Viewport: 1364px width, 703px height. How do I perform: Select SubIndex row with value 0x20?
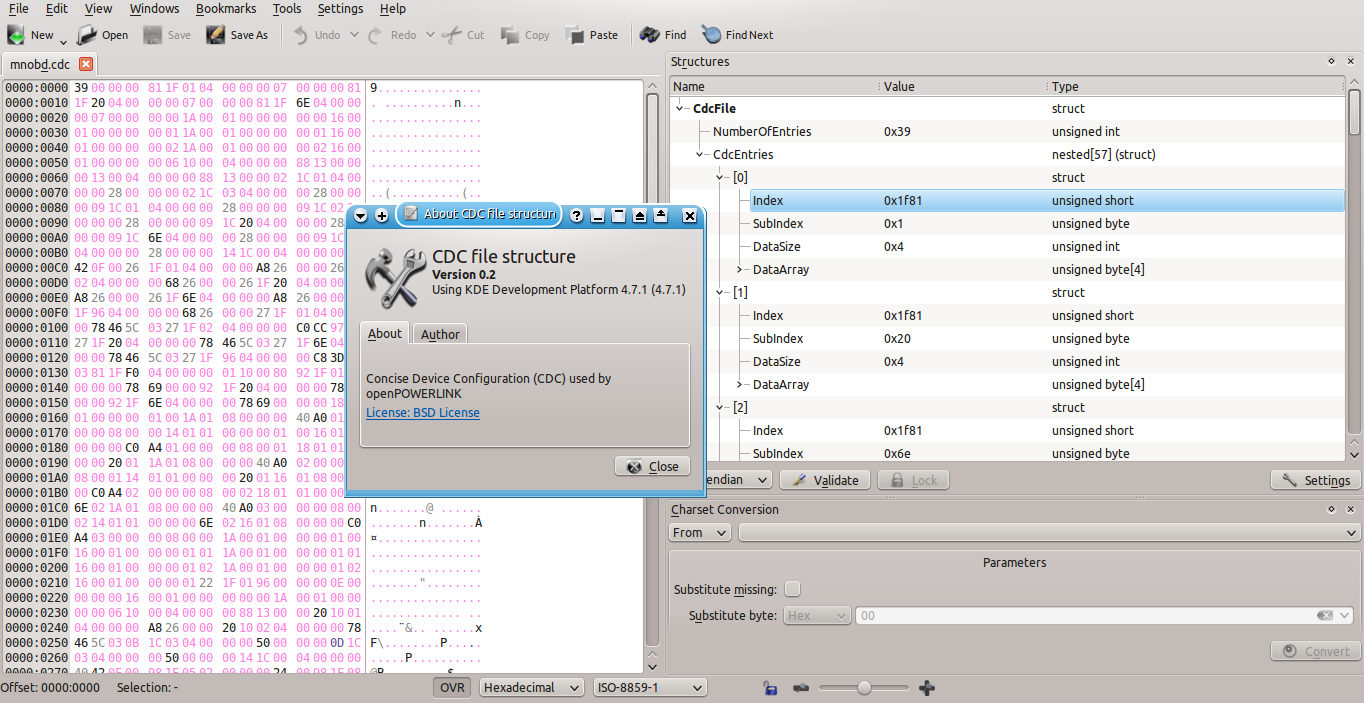(x=1008, y=339)
